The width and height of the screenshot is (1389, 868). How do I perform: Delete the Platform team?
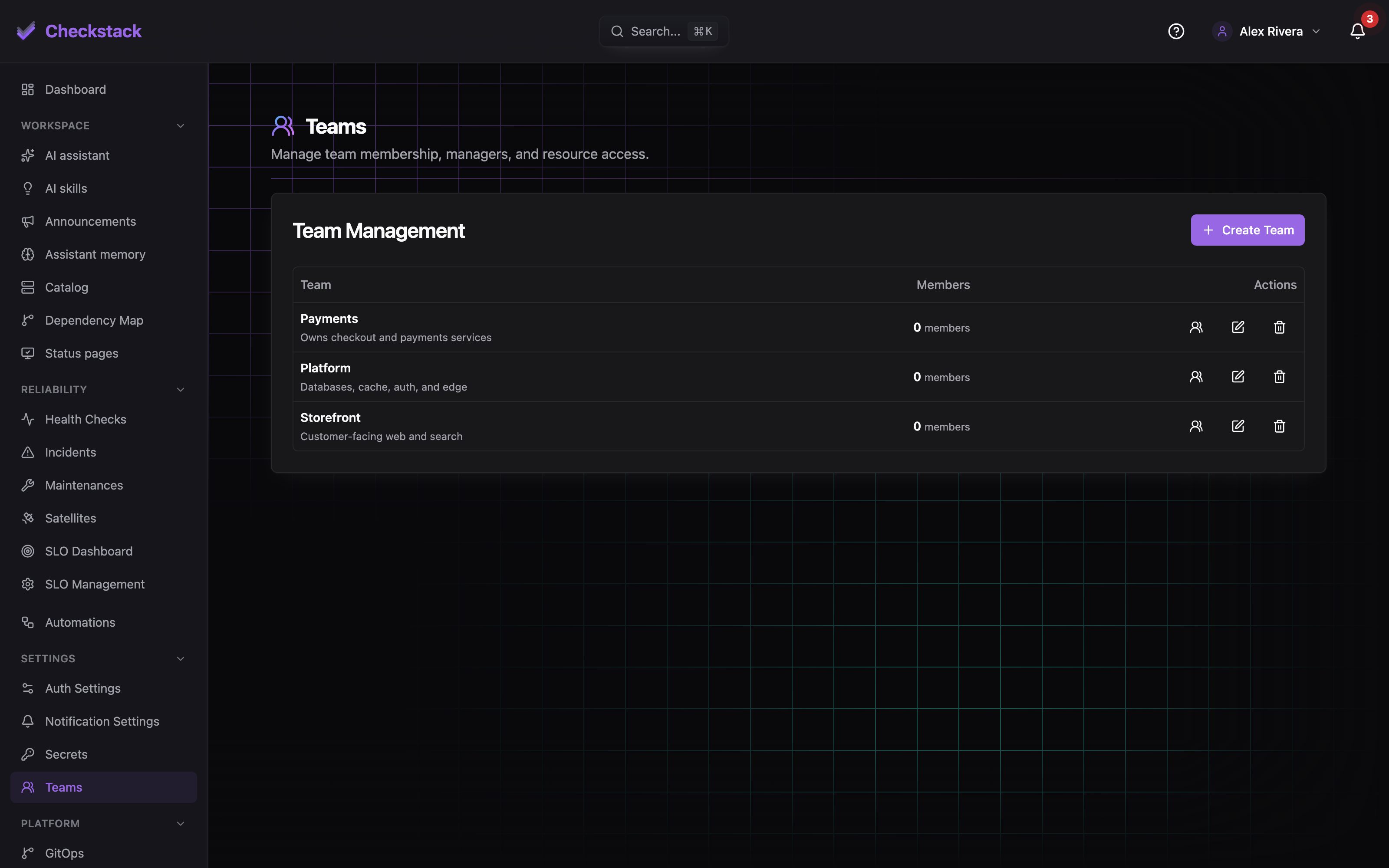pos(1279,377)
